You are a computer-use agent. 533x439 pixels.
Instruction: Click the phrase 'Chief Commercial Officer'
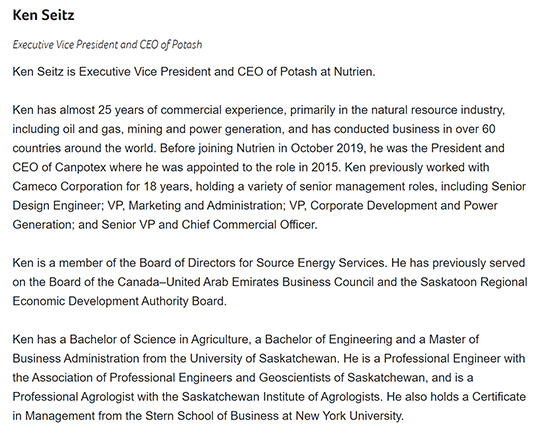[x=248, y=225]
